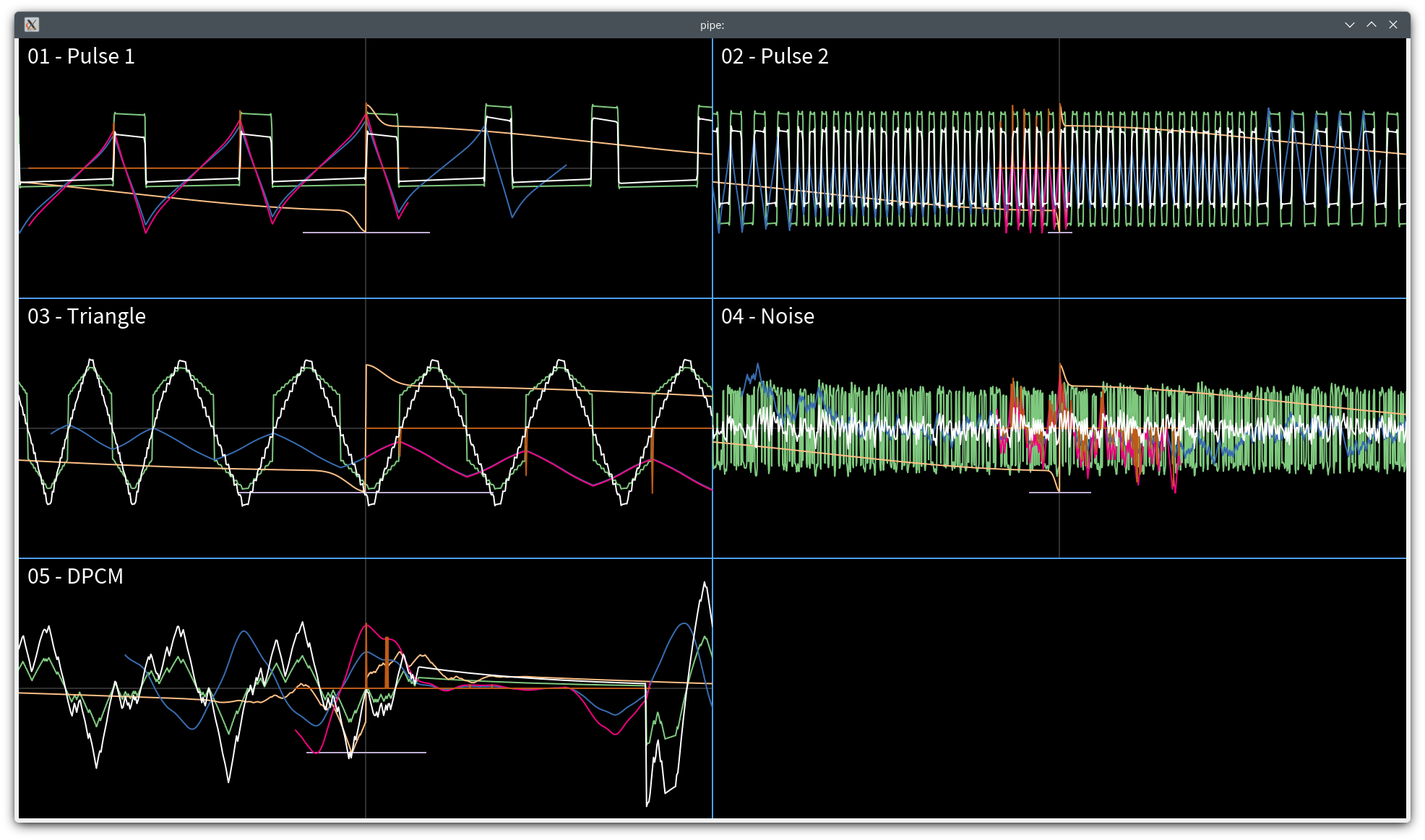Click the minimize chevron in the title bar
This screenshot has width=1425, height=840.
click(x=1350, y=25)
